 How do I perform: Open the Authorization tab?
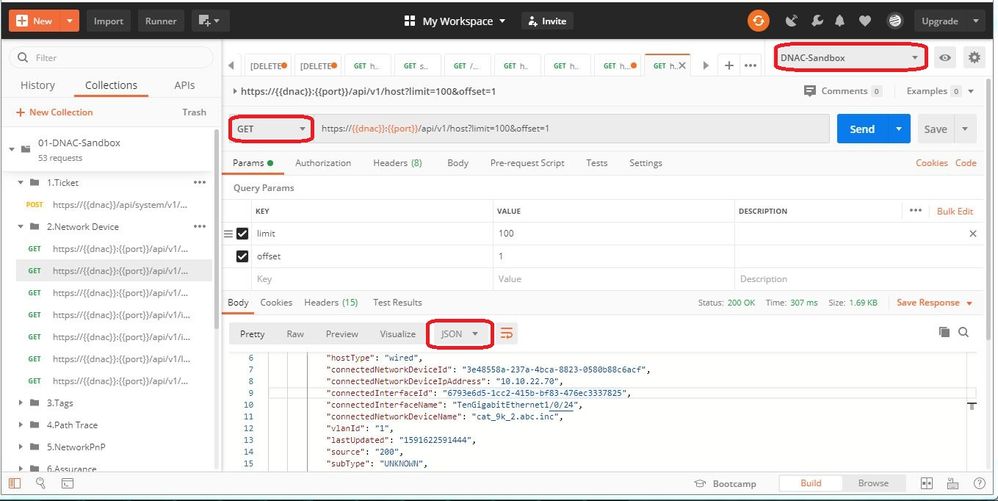coord(323,163)
